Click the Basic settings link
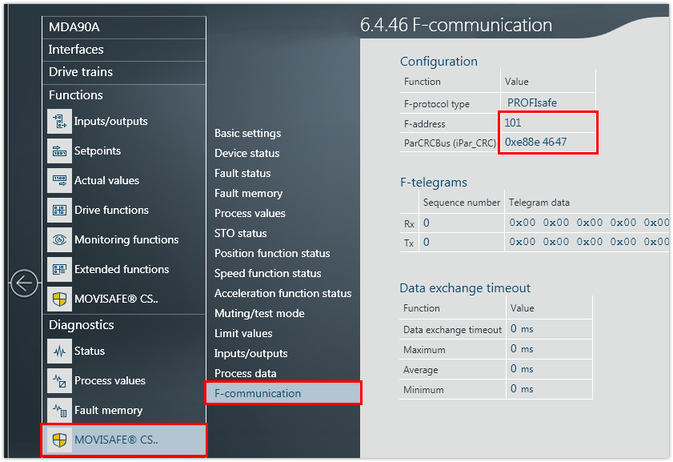This screenshot has width=673, height=462. coord(247,133)
